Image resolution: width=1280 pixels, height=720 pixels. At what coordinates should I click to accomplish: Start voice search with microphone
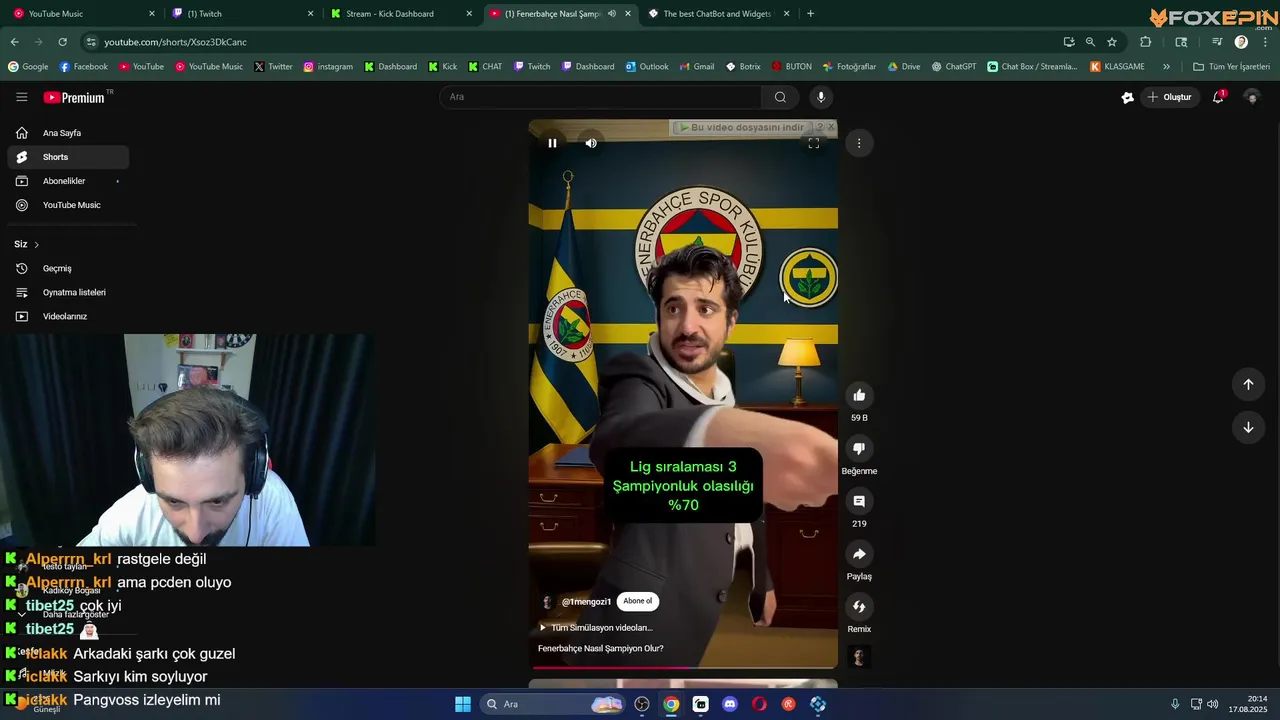821,97
